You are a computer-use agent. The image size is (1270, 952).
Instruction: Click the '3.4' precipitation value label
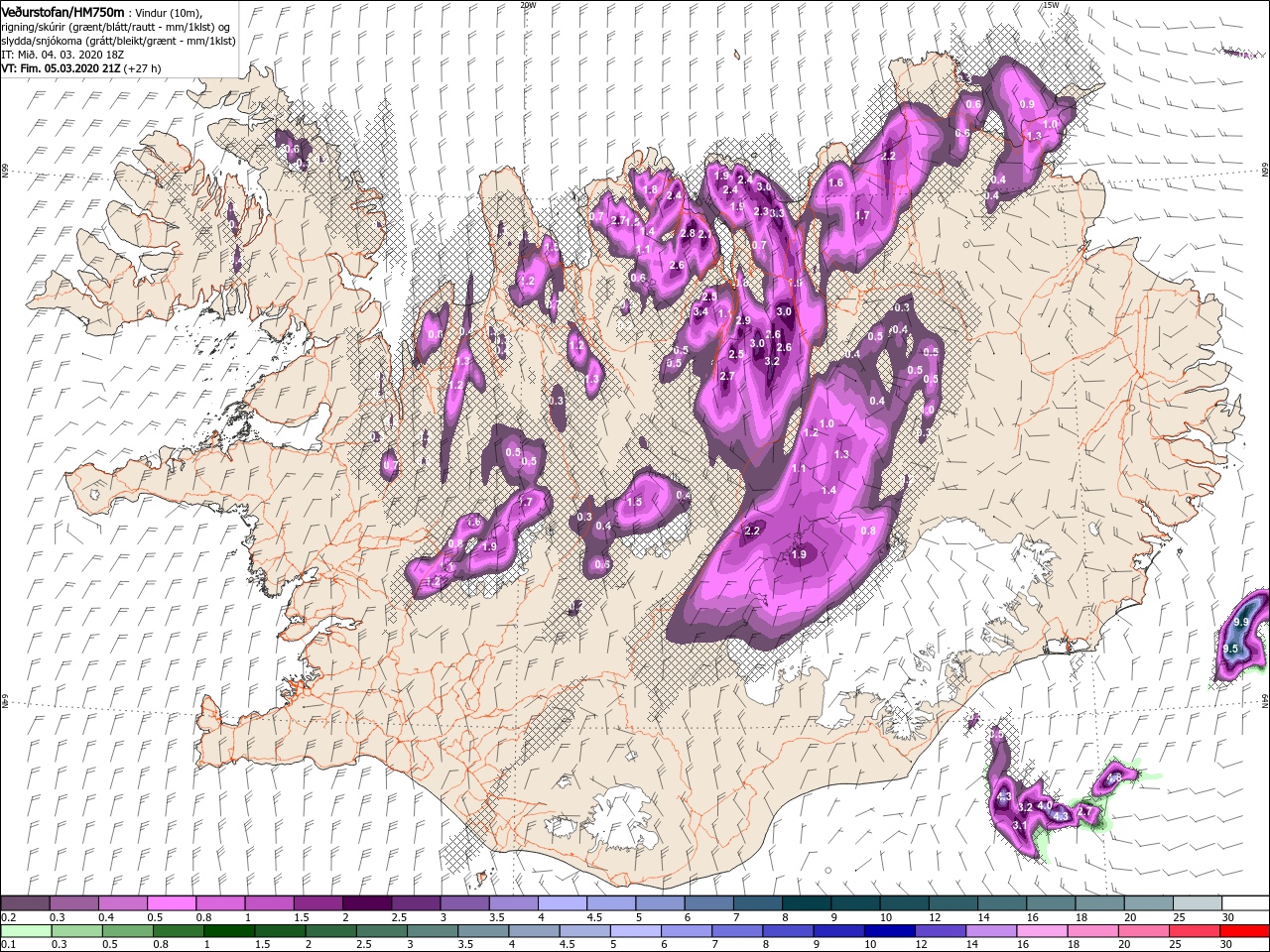[x=700, y=312]
